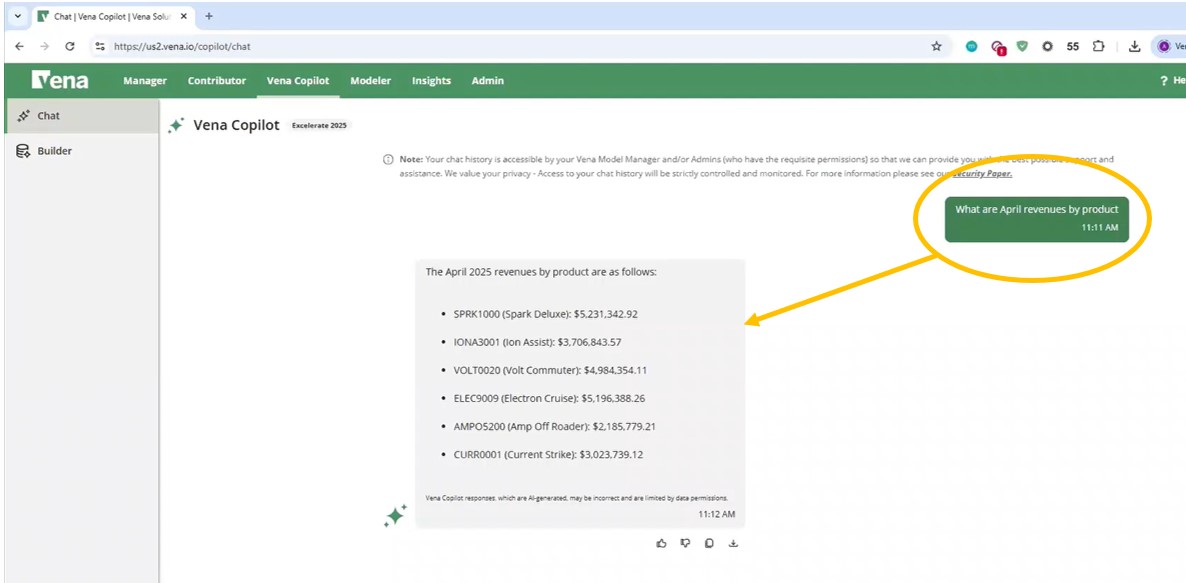
Task: Bookmark this page with the star icon
Action: [x=936, y=46]
